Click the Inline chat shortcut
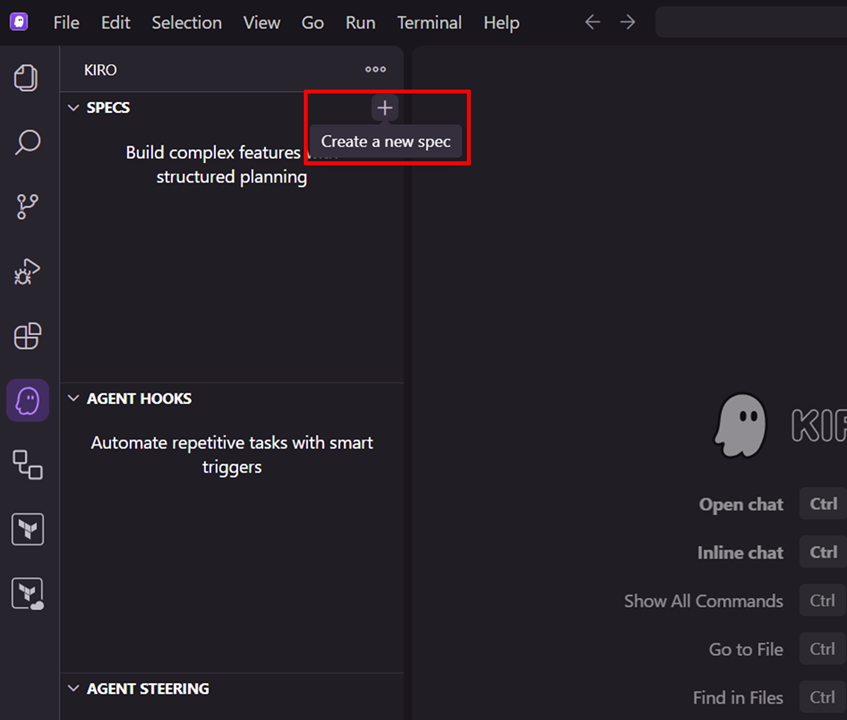The width and height of the screenshot is (847, 720). [x=740, y=553]
